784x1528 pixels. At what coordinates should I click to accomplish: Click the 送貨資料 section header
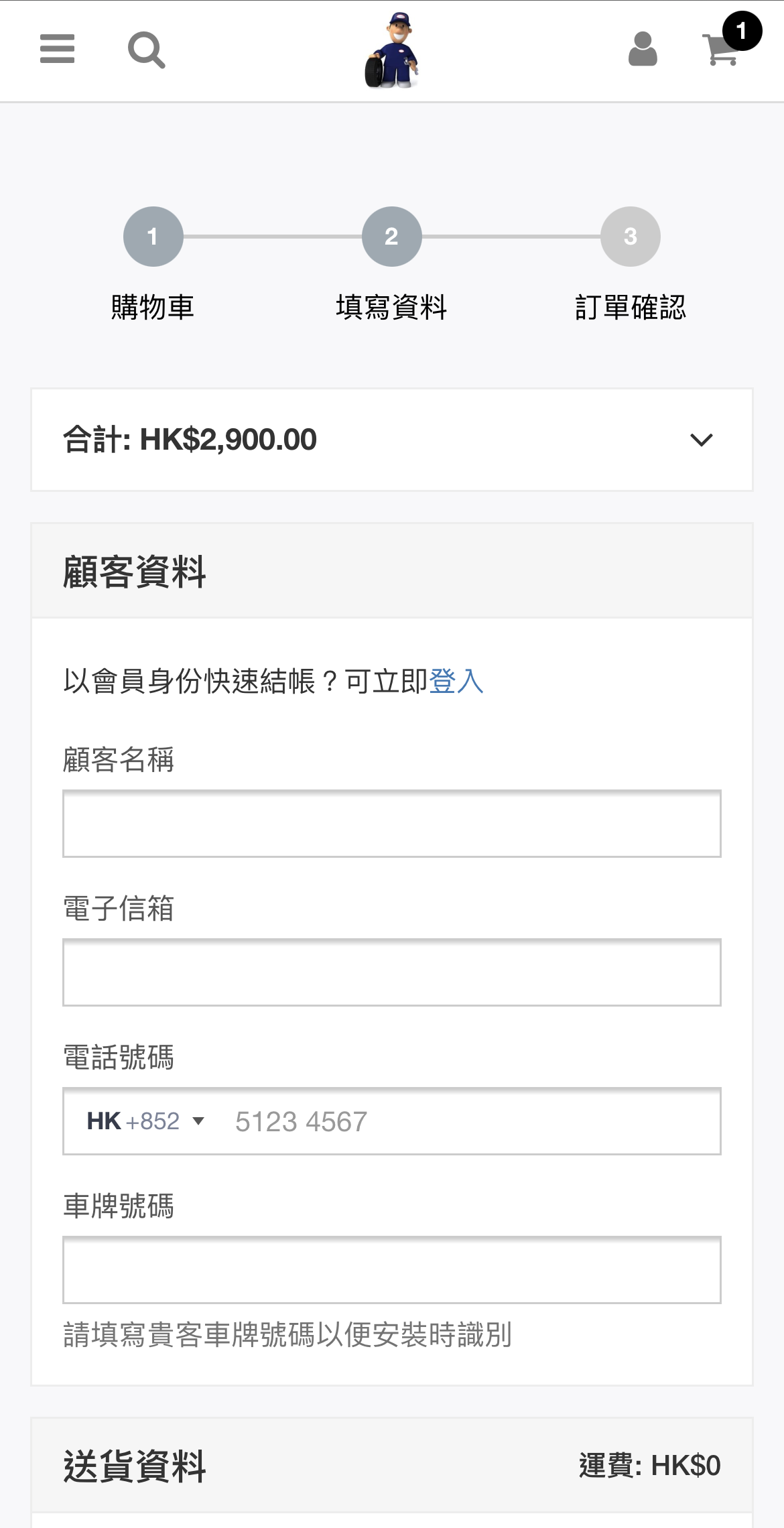[x=135, y=1466]
